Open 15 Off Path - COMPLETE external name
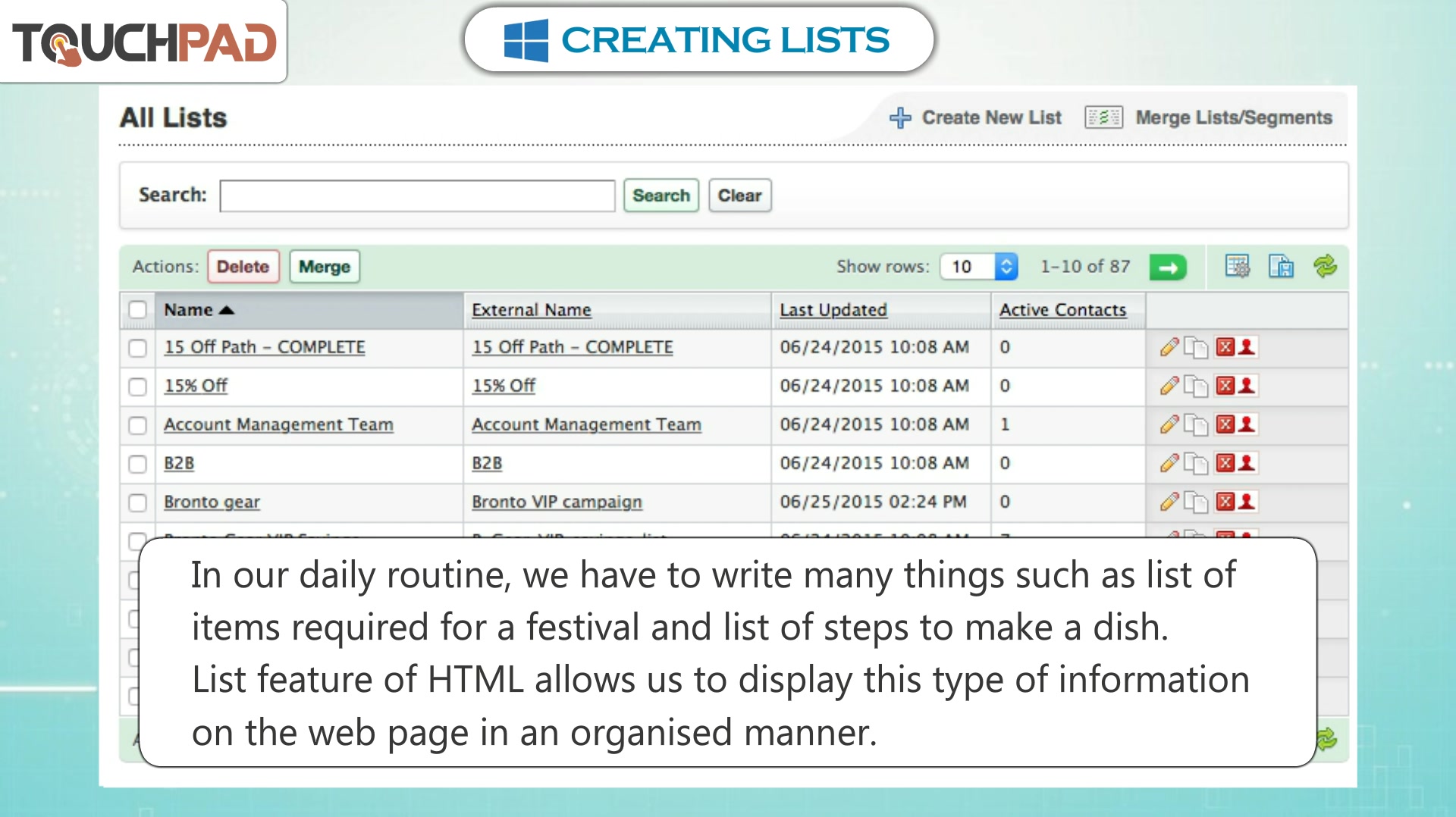 click(572, 347)
